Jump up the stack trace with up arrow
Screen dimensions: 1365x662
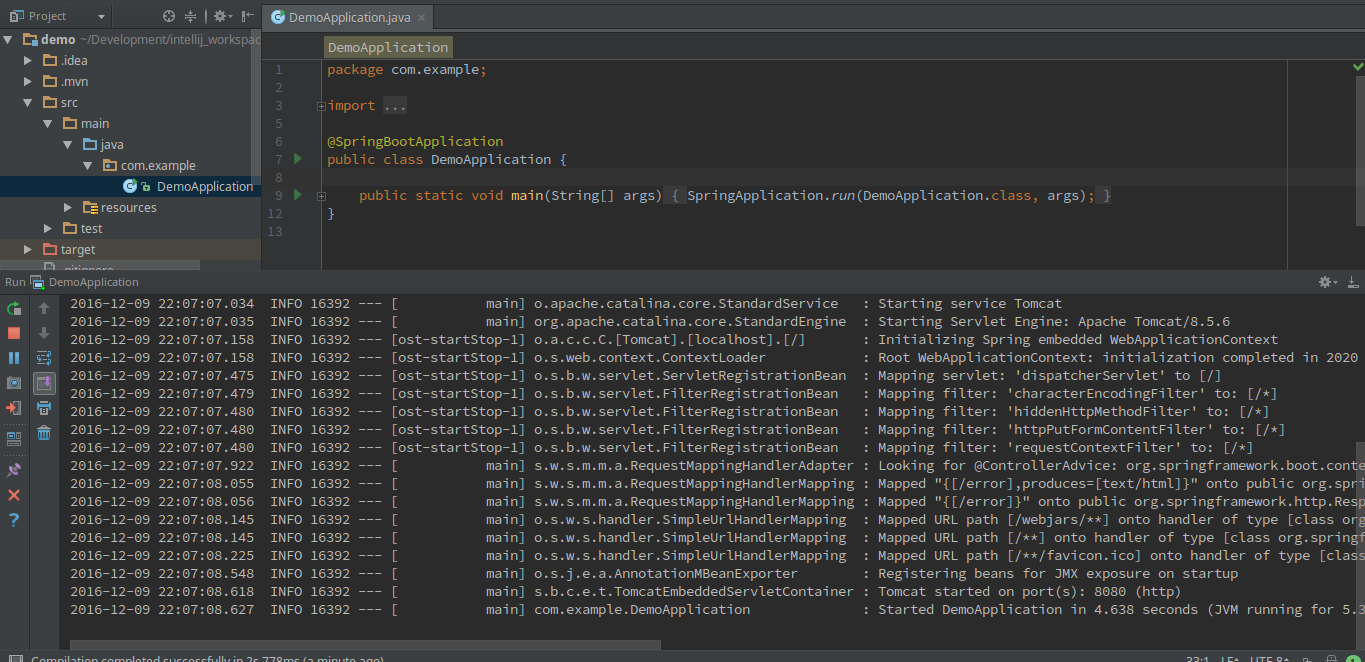click(x=44, y=307)
